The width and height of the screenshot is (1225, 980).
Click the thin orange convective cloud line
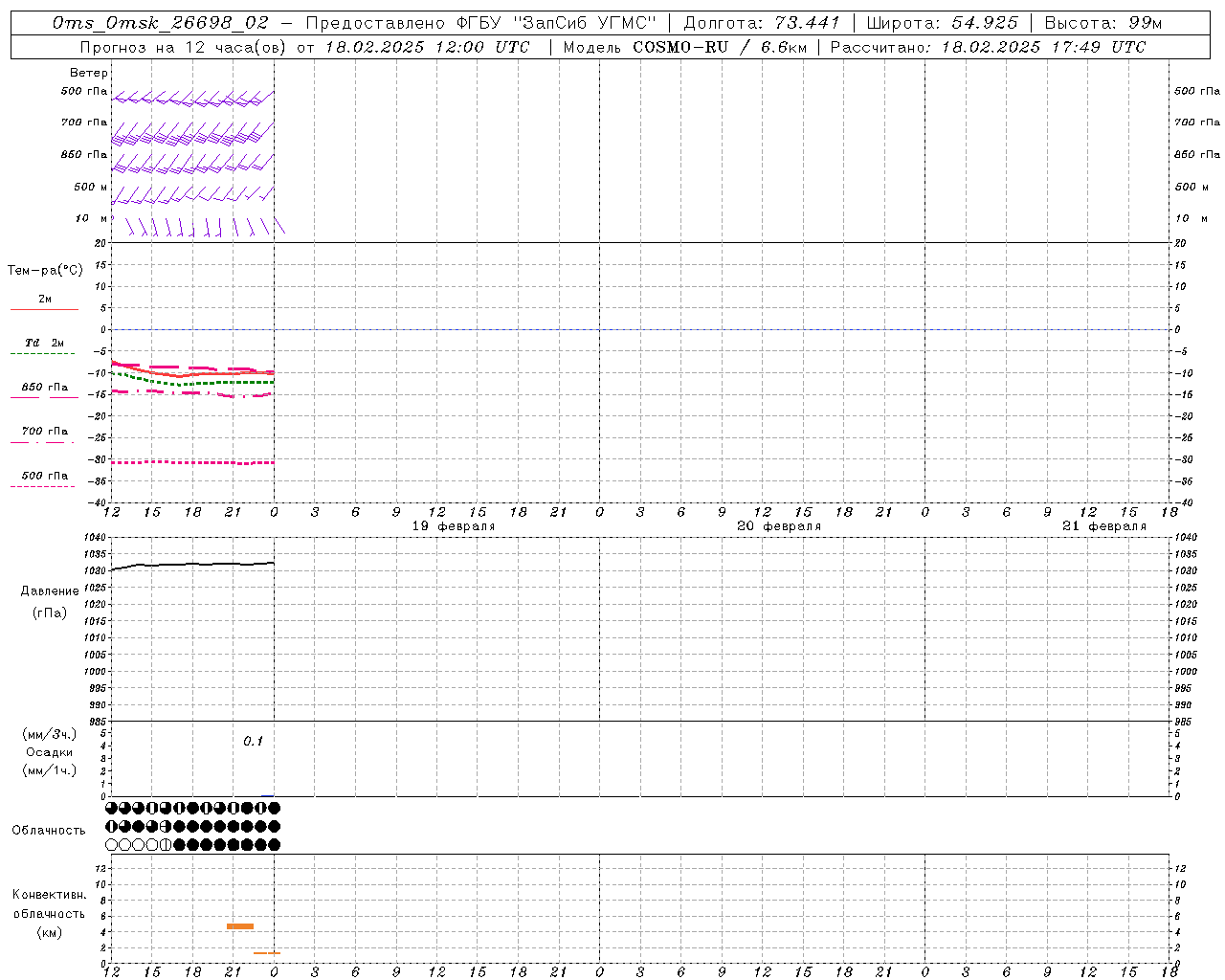(267, 953)
